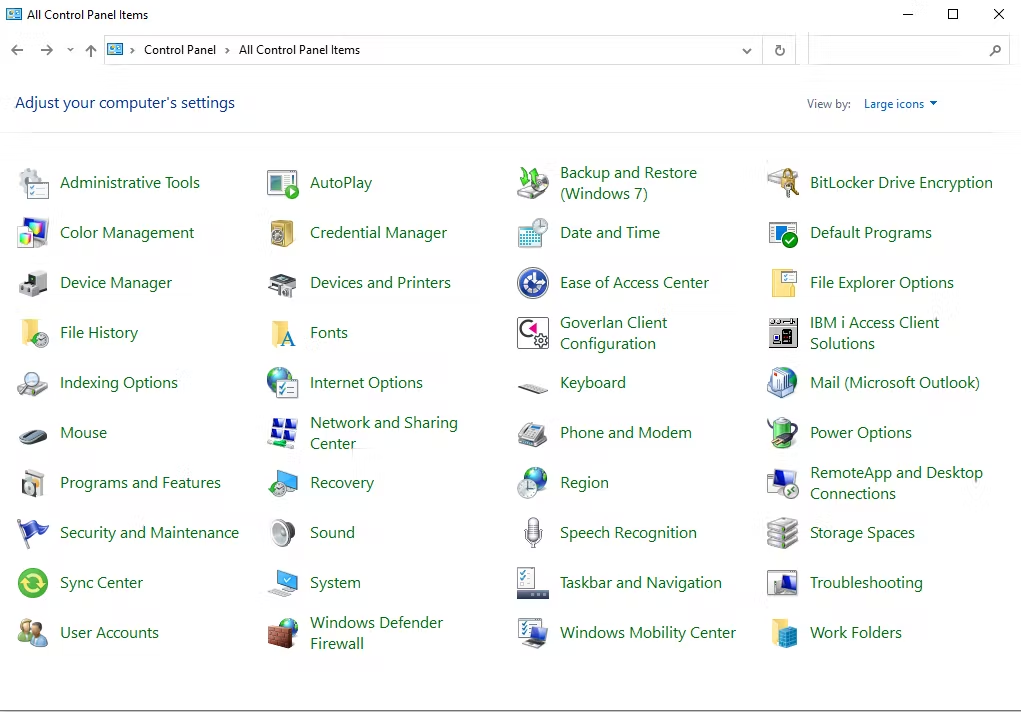Open the Credential Manager safe icon
Screen dimensions: 1021x712
tap(283, 233)
